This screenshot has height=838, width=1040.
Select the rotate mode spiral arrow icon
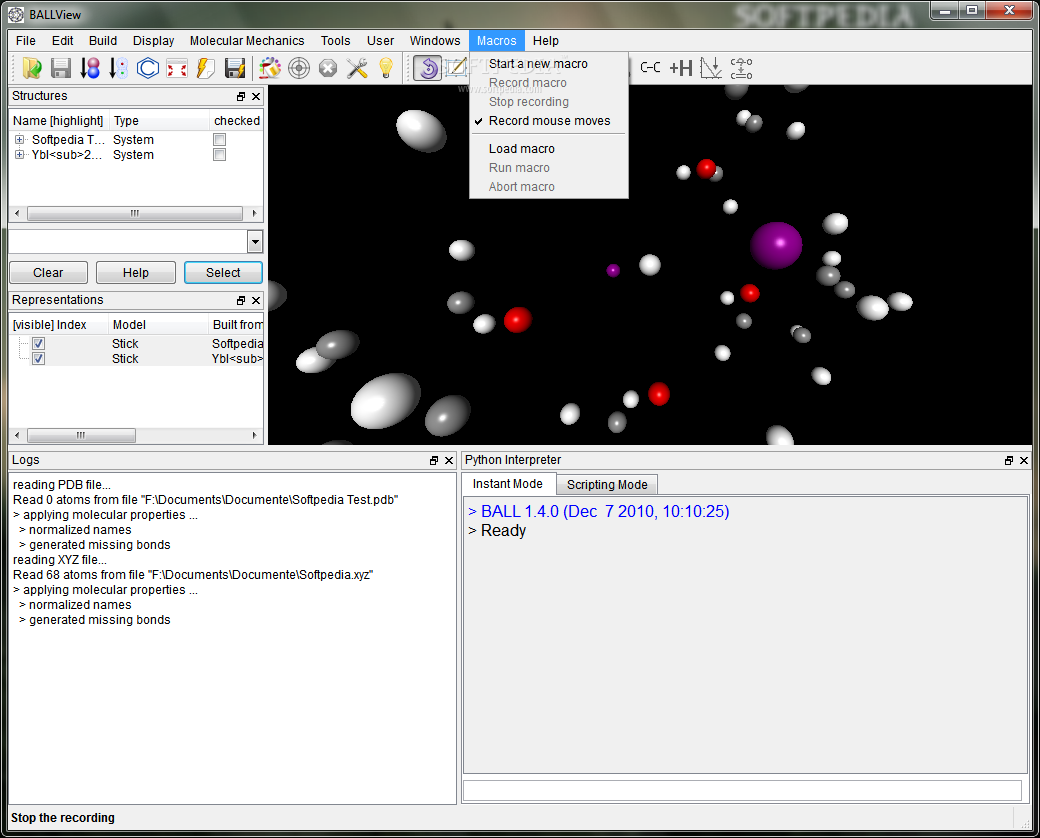click(x=427, y=68)
